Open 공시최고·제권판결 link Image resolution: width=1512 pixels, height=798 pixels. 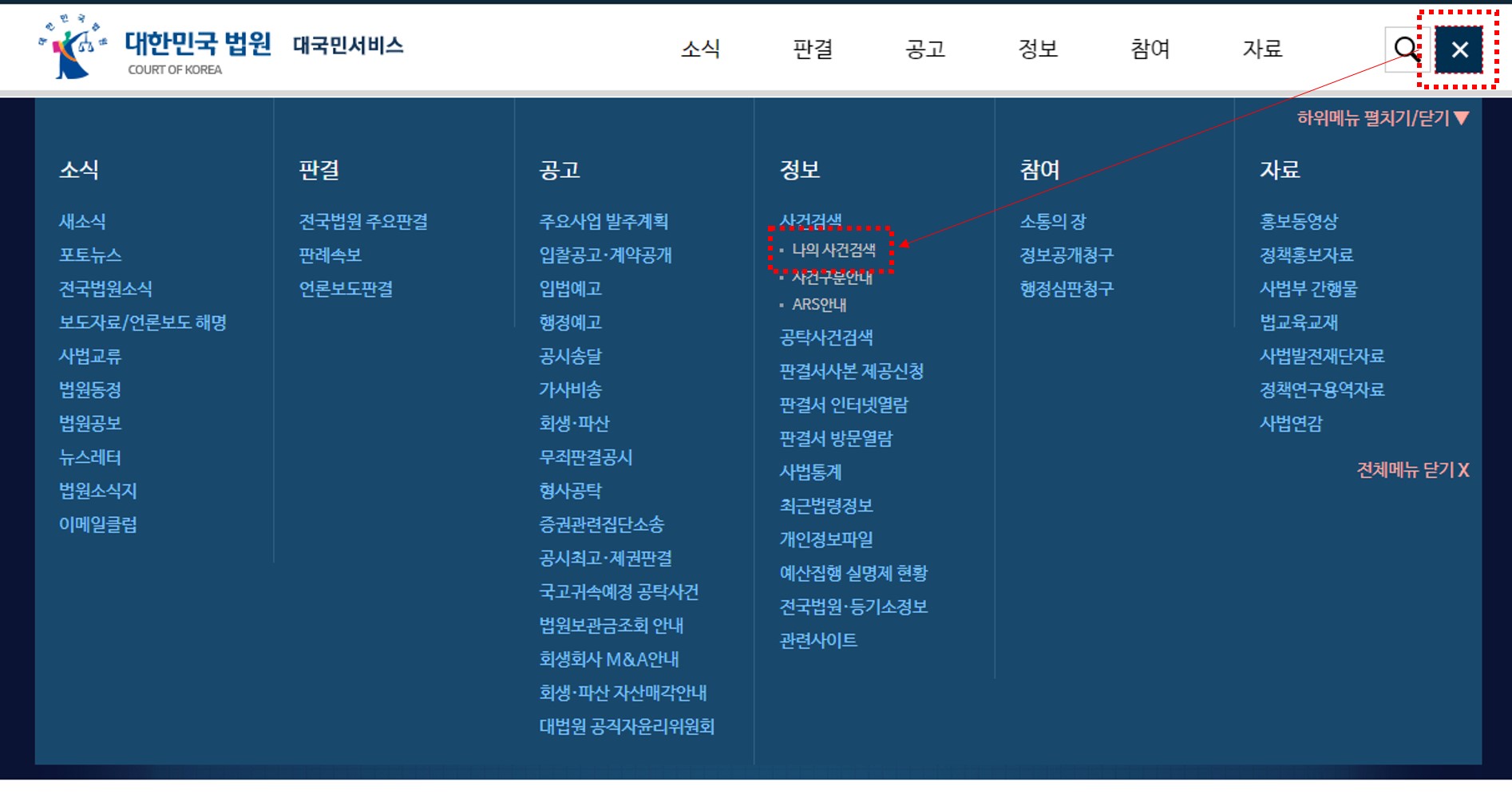[x=605, y=558]
